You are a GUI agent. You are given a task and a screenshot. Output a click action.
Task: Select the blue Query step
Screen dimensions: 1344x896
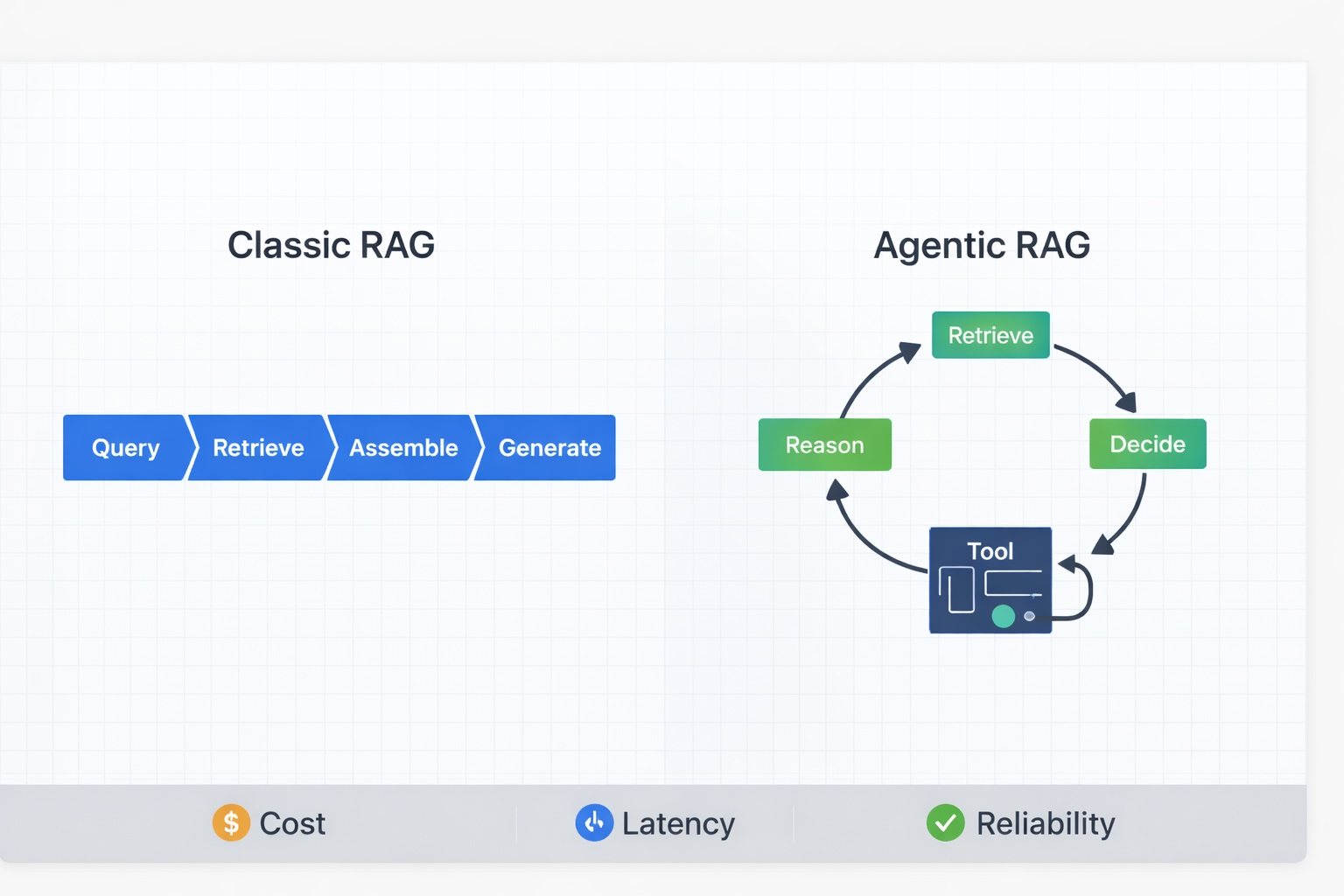(125, 448)
